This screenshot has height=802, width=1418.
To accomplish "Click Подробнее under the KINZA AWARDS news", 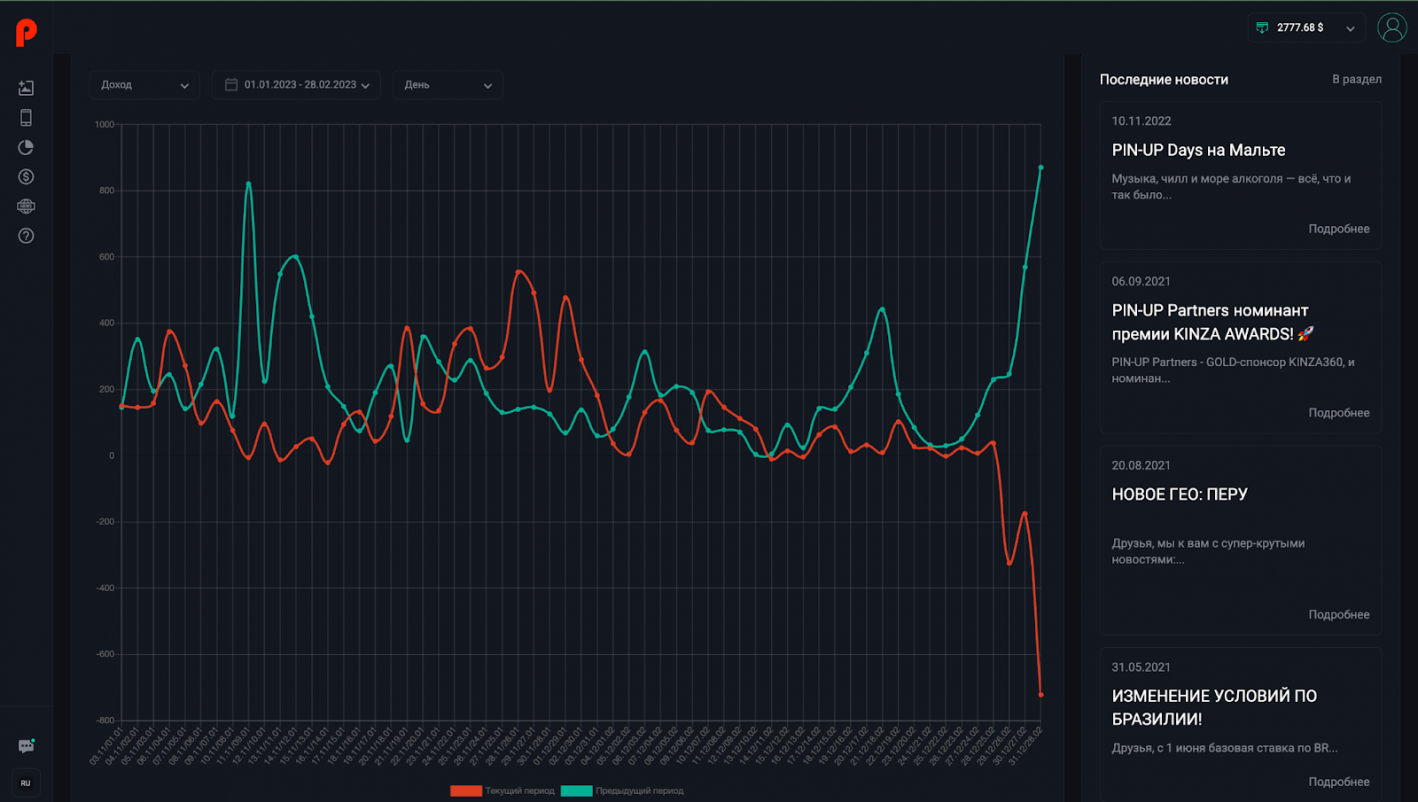I will 1339,413.
